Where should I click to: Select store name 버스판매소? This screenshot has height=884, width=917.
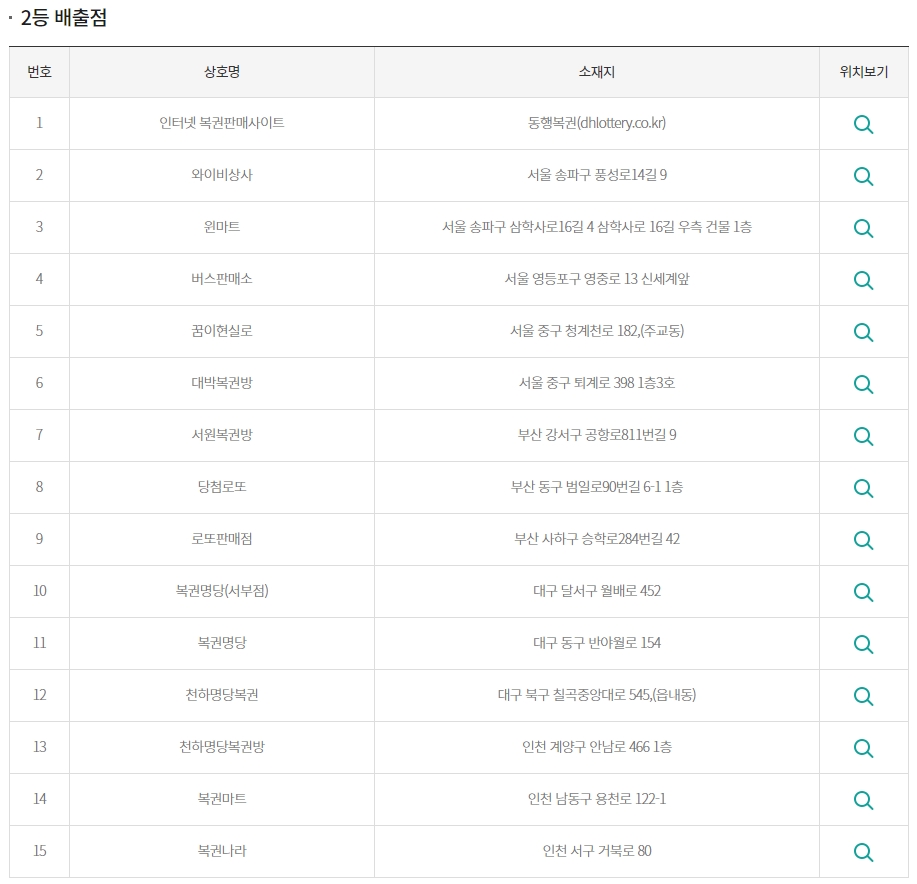tap(222, 279)
